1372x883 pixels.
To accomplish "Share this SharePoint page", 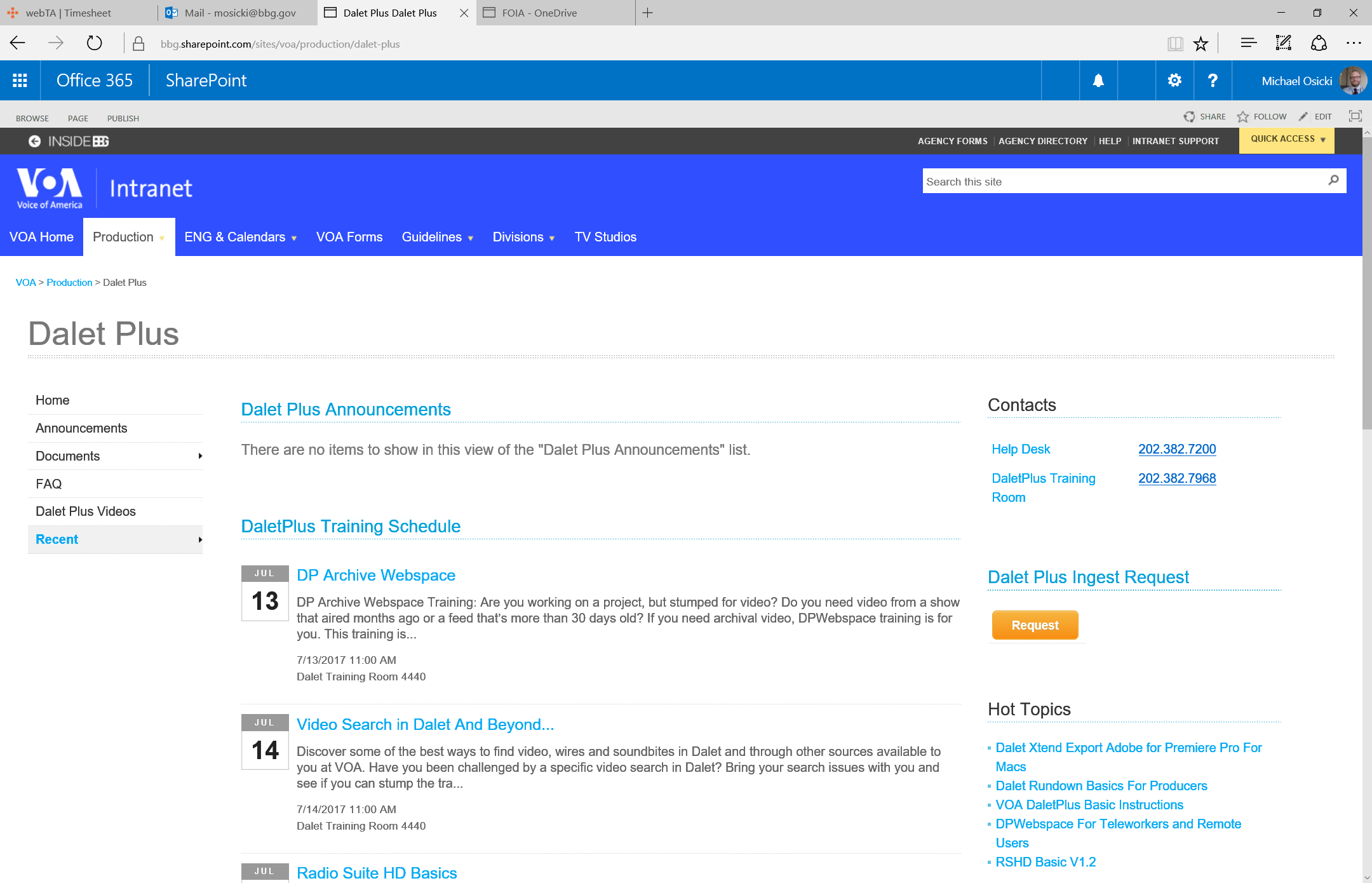I will (x=1205, y=117).
